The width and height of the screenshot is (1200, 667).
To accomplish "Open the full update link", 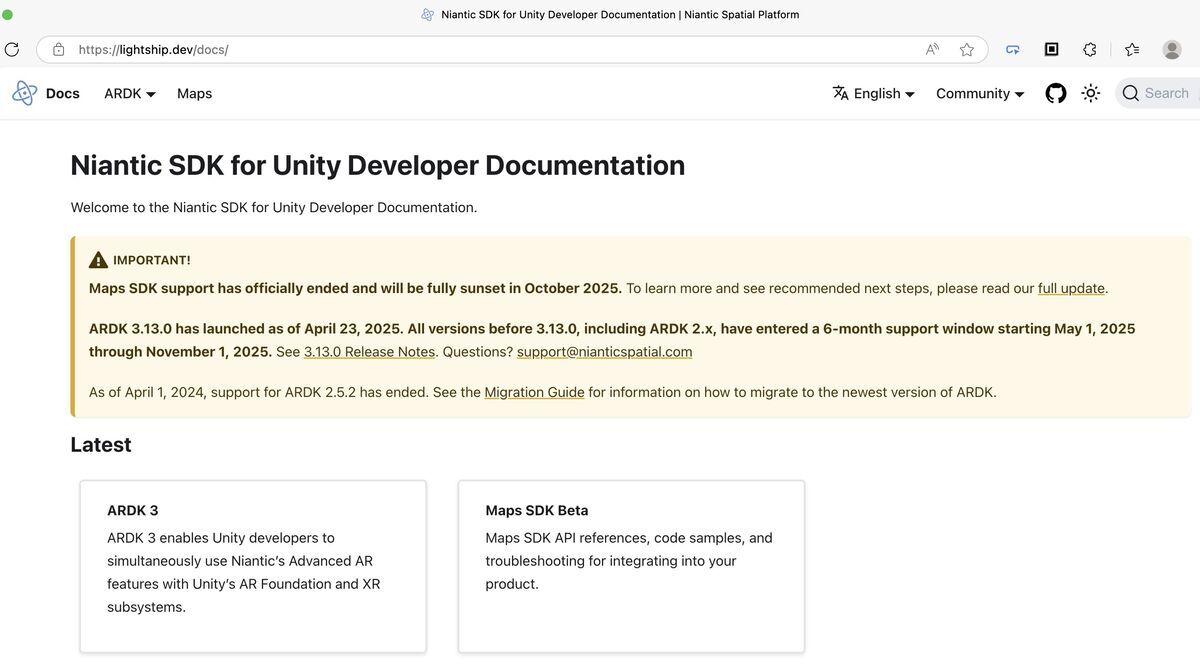I will tap(1071, 288).
